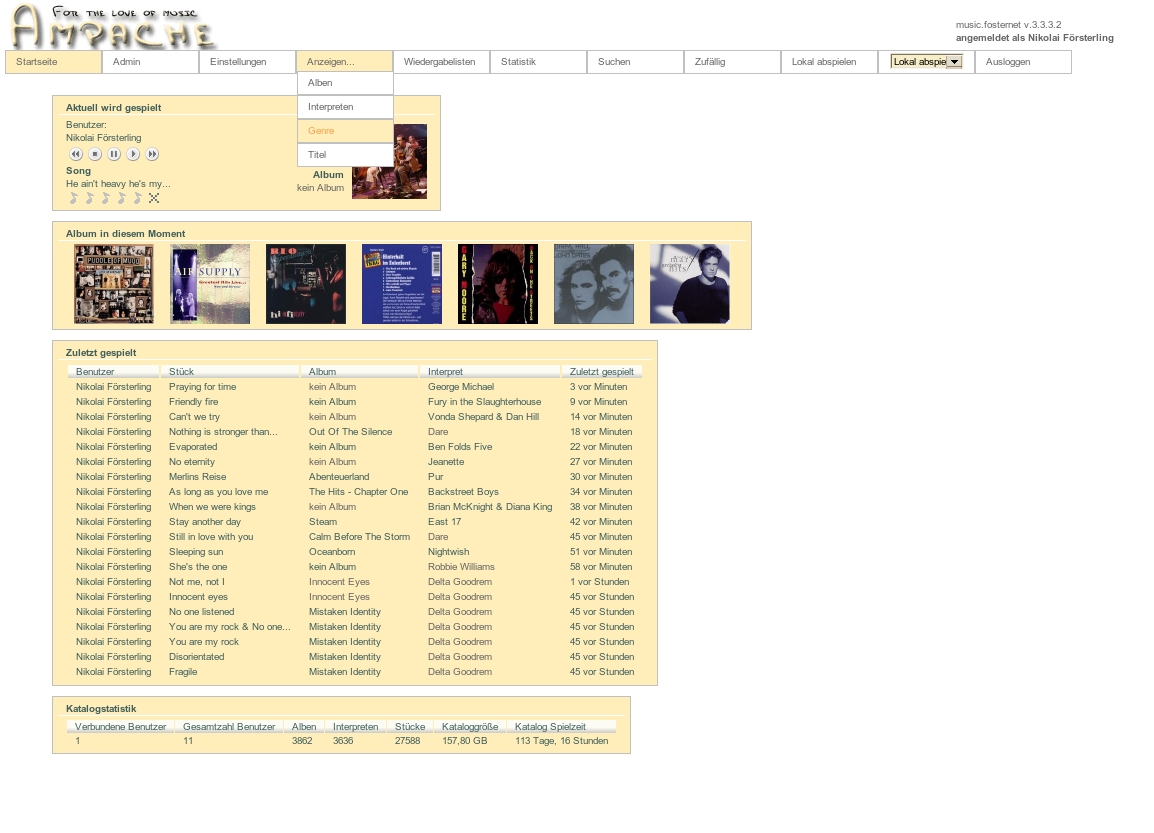The width and height of the screenshot is (1154, 833).
Task: Open artist Robbie Williams
Action: 461,567
